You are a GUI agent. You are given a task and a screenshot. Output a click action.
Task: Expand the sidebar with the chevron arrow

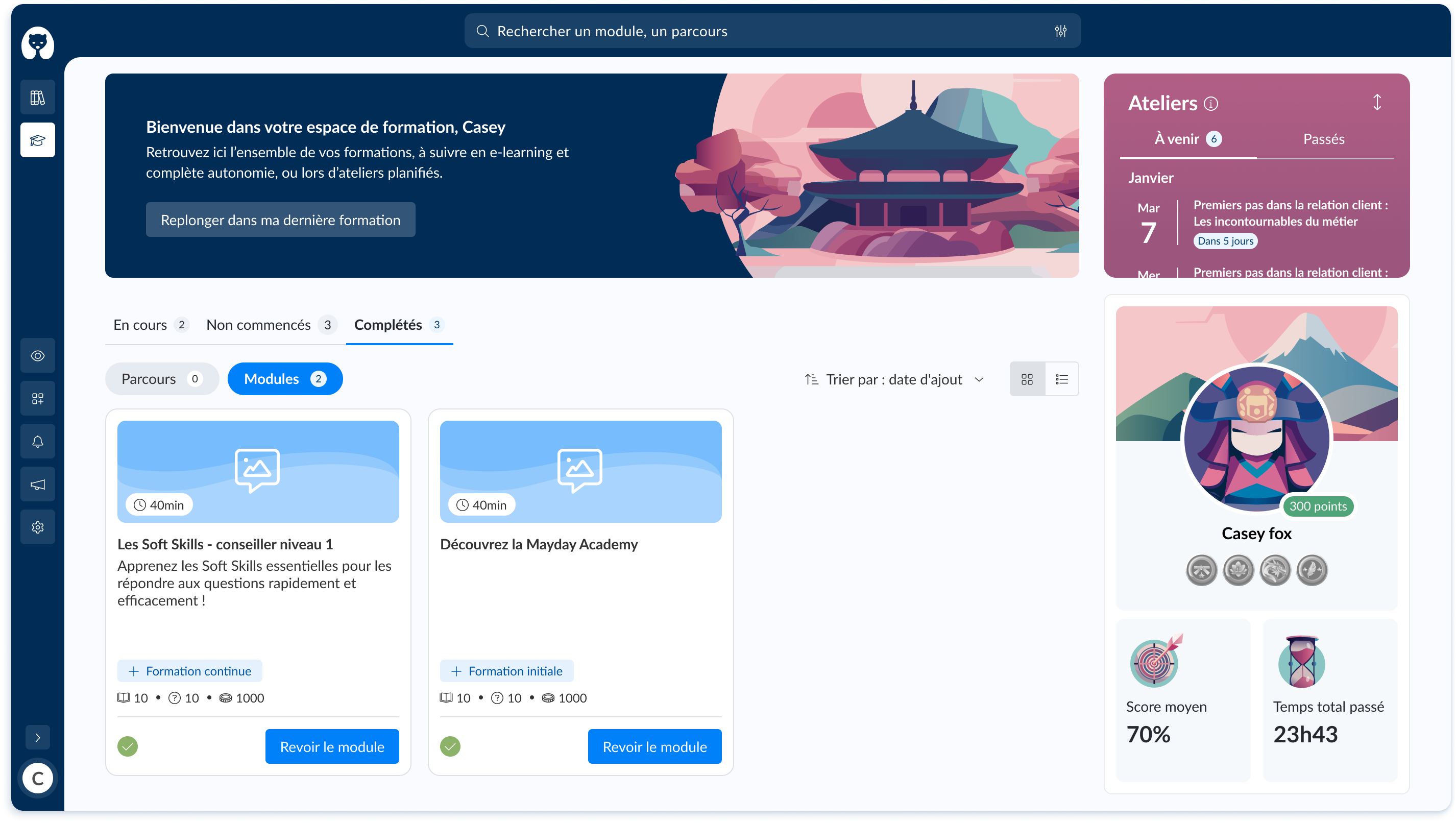point(37,737)
